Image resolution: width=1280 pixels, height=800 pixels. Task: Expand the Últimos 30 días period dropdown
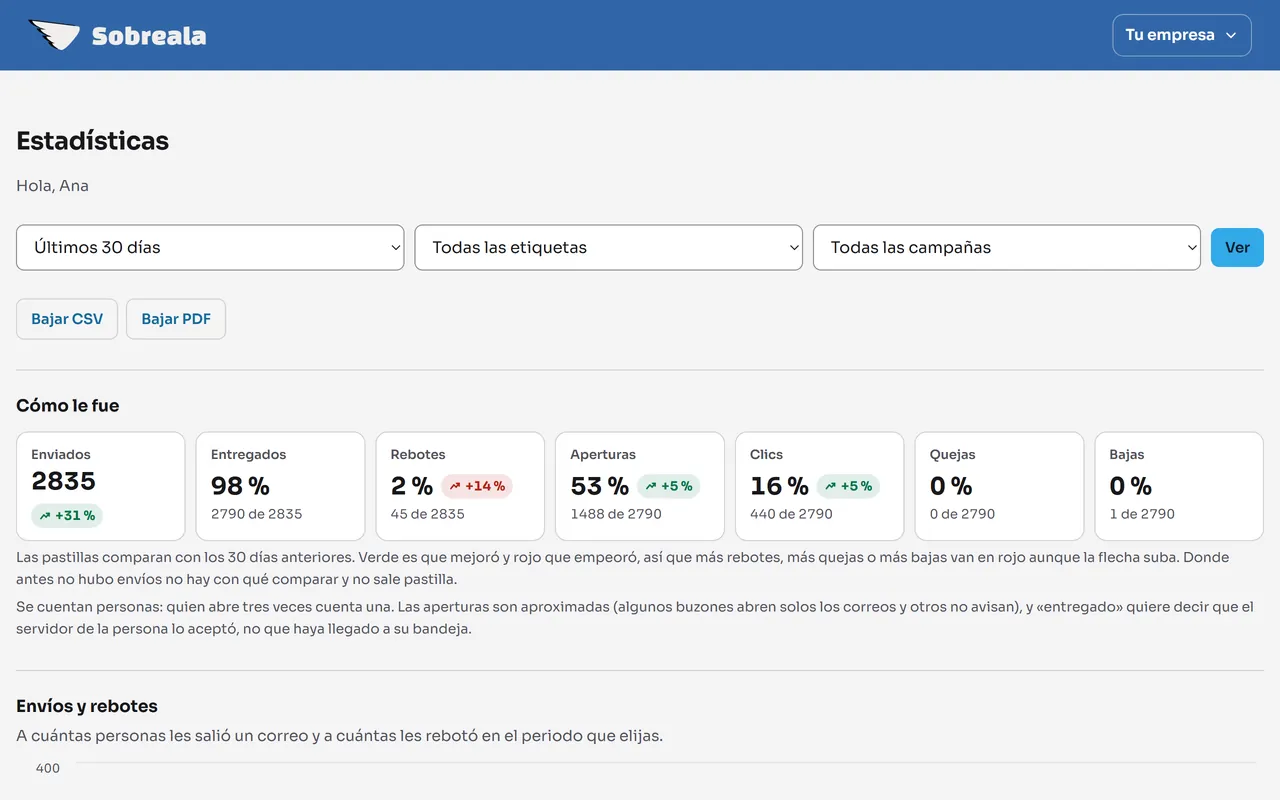tap(210, 247)
